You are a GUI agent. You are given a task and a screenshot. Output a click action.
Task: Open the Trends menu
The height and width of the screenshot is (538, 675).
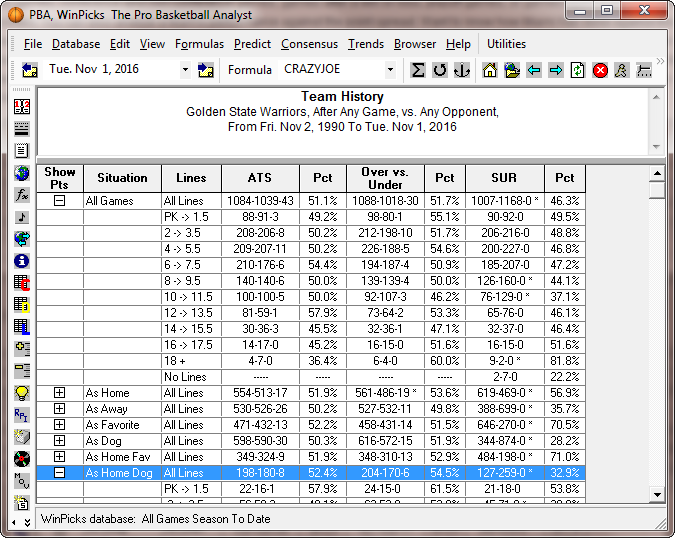[366, 44]
